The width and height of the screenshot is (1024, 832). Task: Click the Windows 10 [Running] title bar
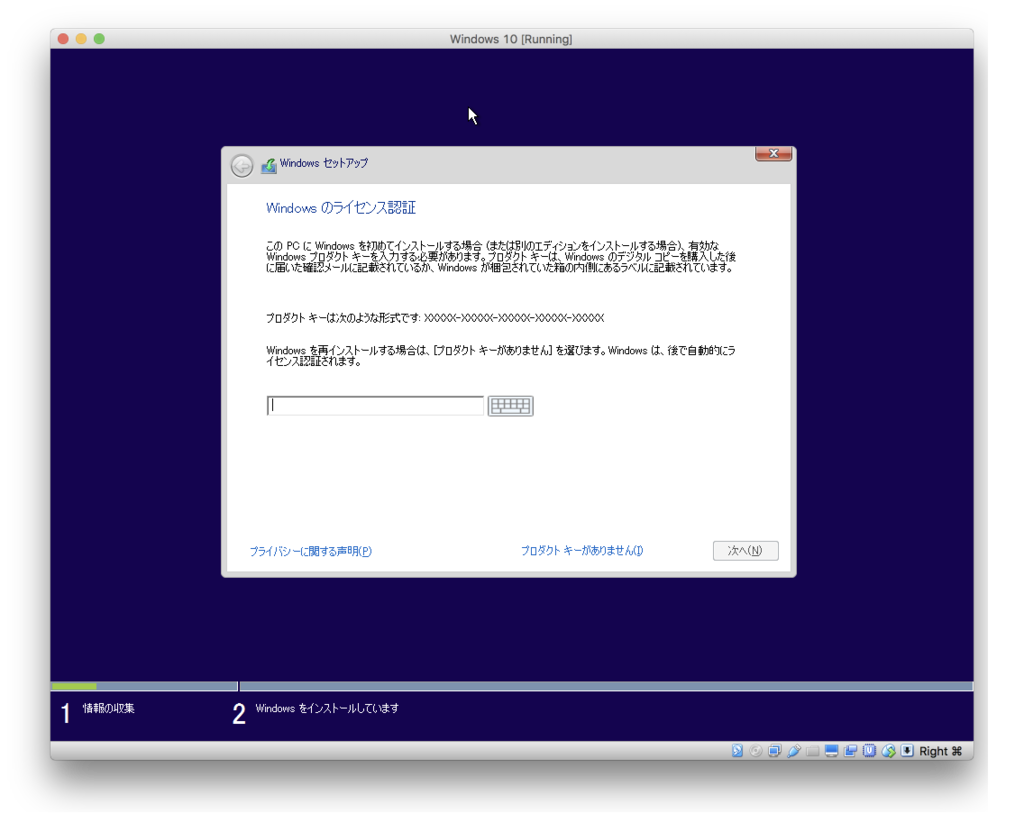point(511,39)
